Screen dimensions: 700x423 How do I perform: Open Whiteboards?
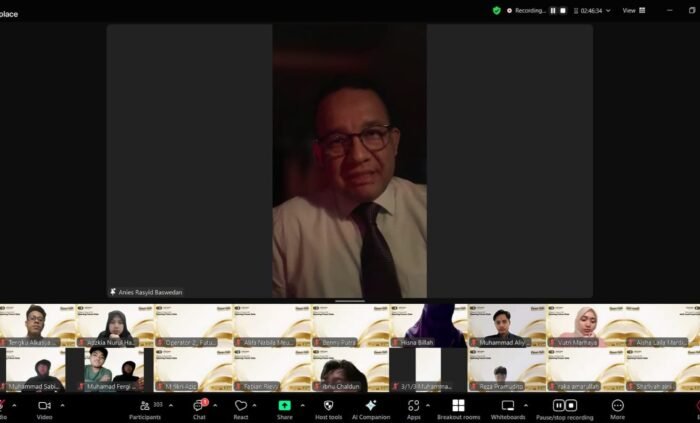pos(508,406)
